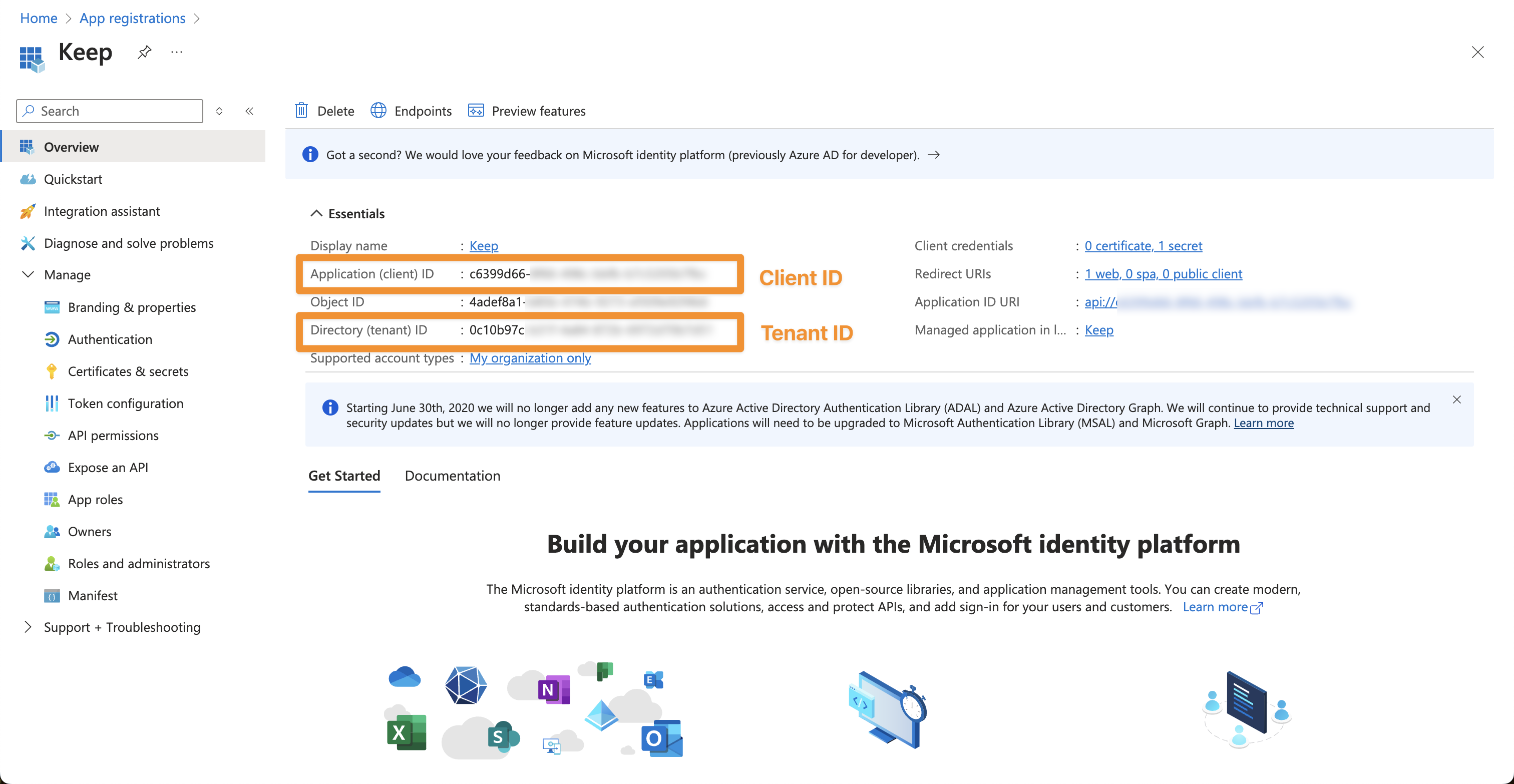Click the feedback banner info icon
This screenshot has width=1514, height=784.
310,154
